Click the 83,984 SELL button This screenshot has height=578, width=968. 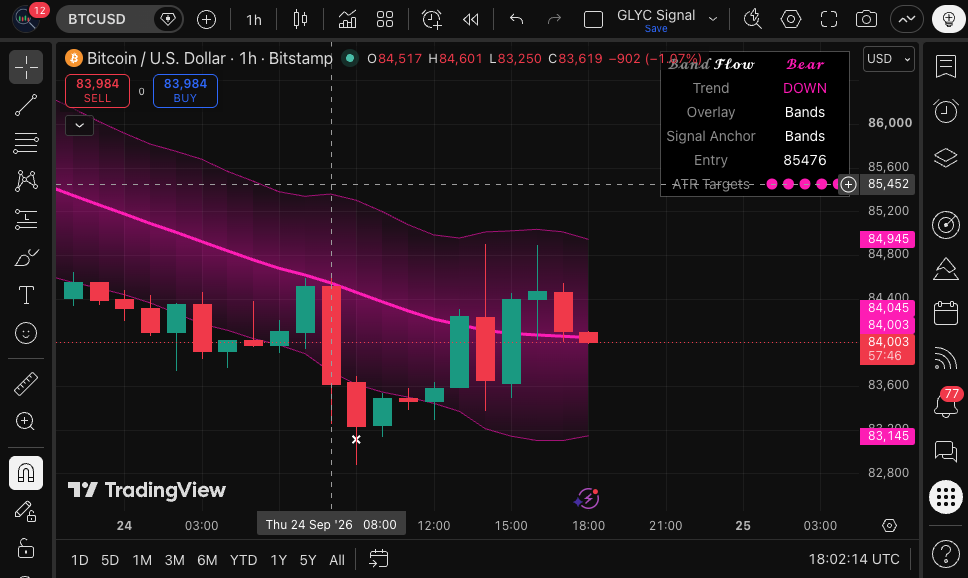(x=98, y=91)
